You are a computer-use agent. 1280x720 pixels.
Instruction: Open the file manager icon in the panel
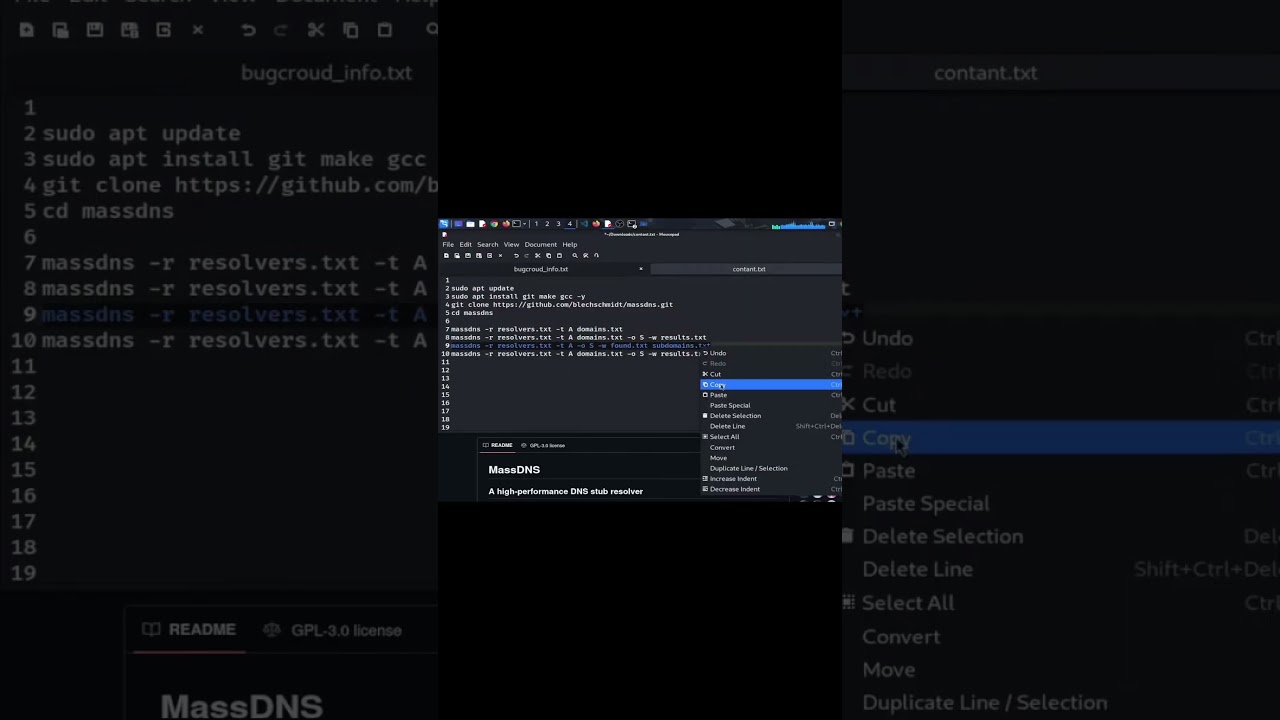tap(470, 224)
